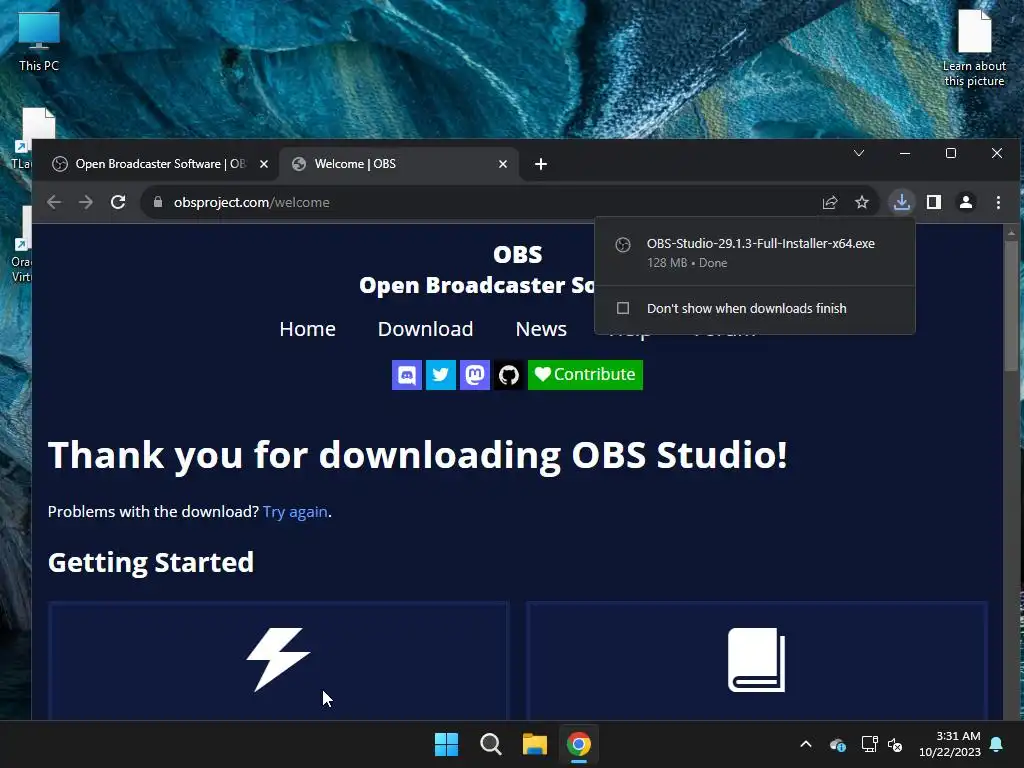Open the Download nav link
Image resolution: width=1024 pixels, height=768 pixels.
pyautogui.click(x=425, y=329)
